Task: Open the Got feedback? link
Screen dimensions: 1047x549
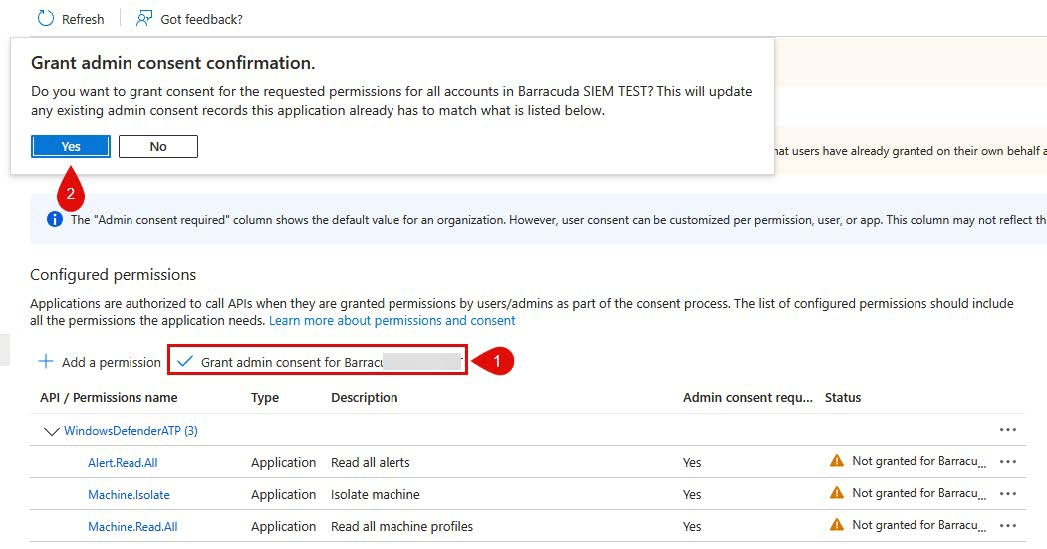Action: click(x=189, y=19)
